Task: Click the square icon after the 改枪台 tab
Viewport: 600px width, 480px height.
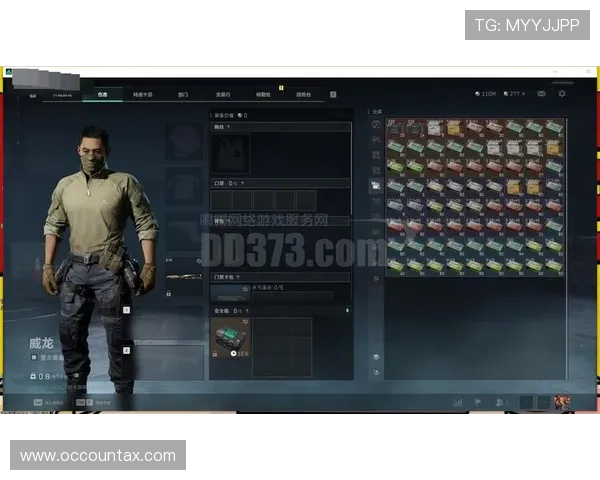Action: coord(333,95)
